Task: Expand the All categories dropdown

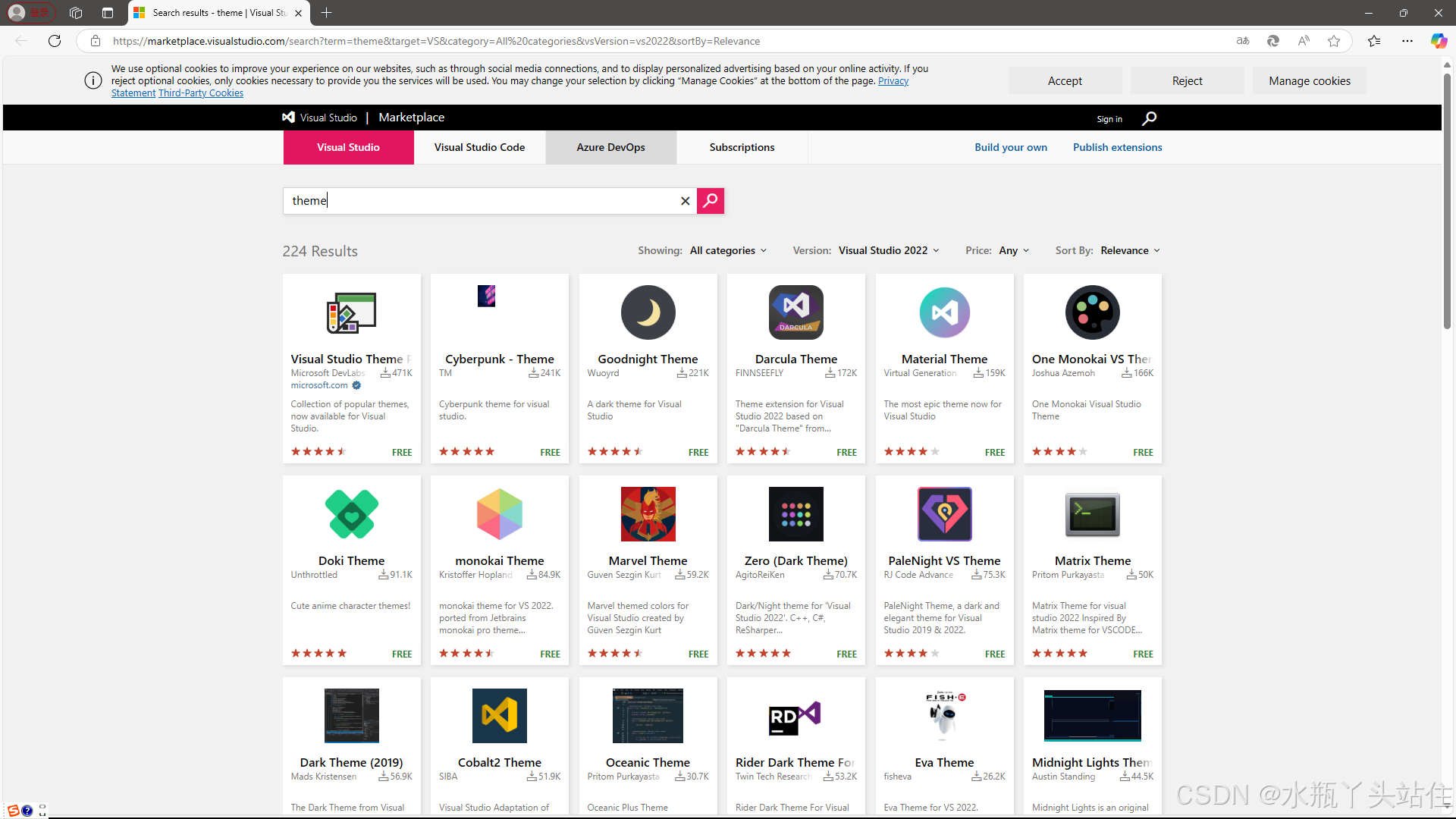Action: [728, 250]
